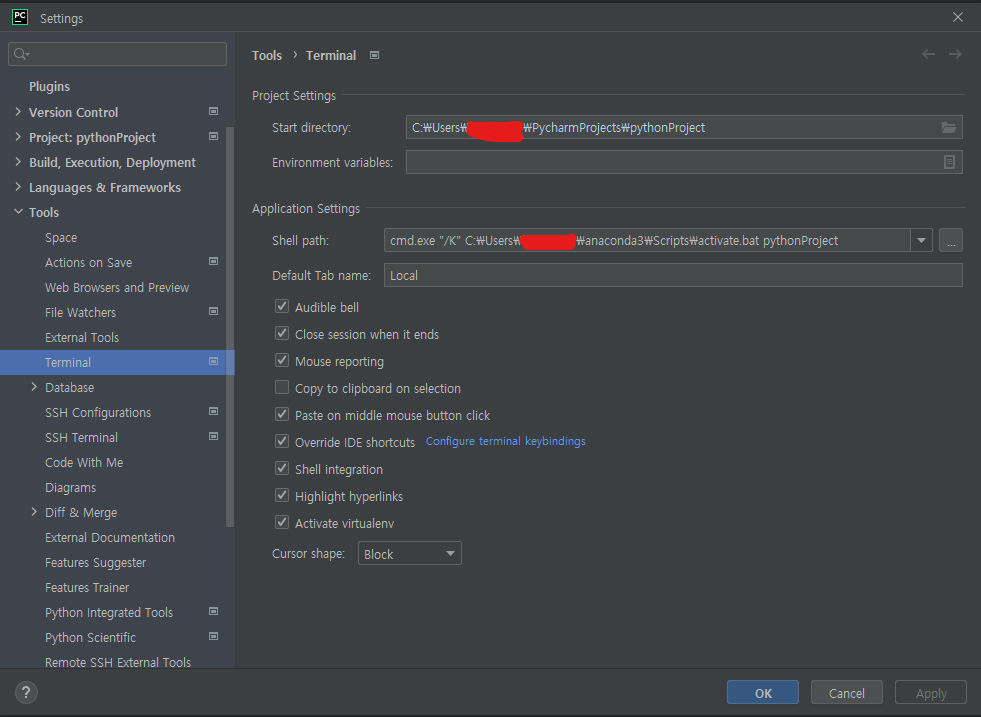The height and width of the screenshot is (717, 981).
Task: Click the settings tree vertical scrollbar
Action: [230, 327]
